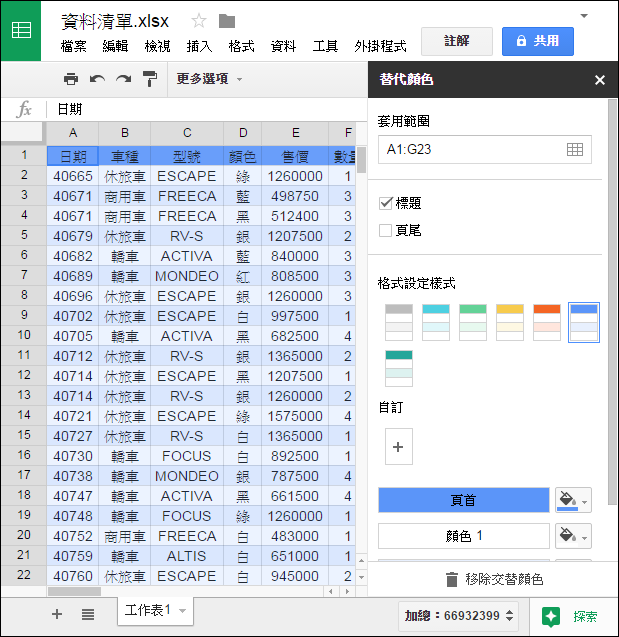The image size is (619, 637).
Task: Click the A1:G23 range input field
Action: click(x=485, y=150)
